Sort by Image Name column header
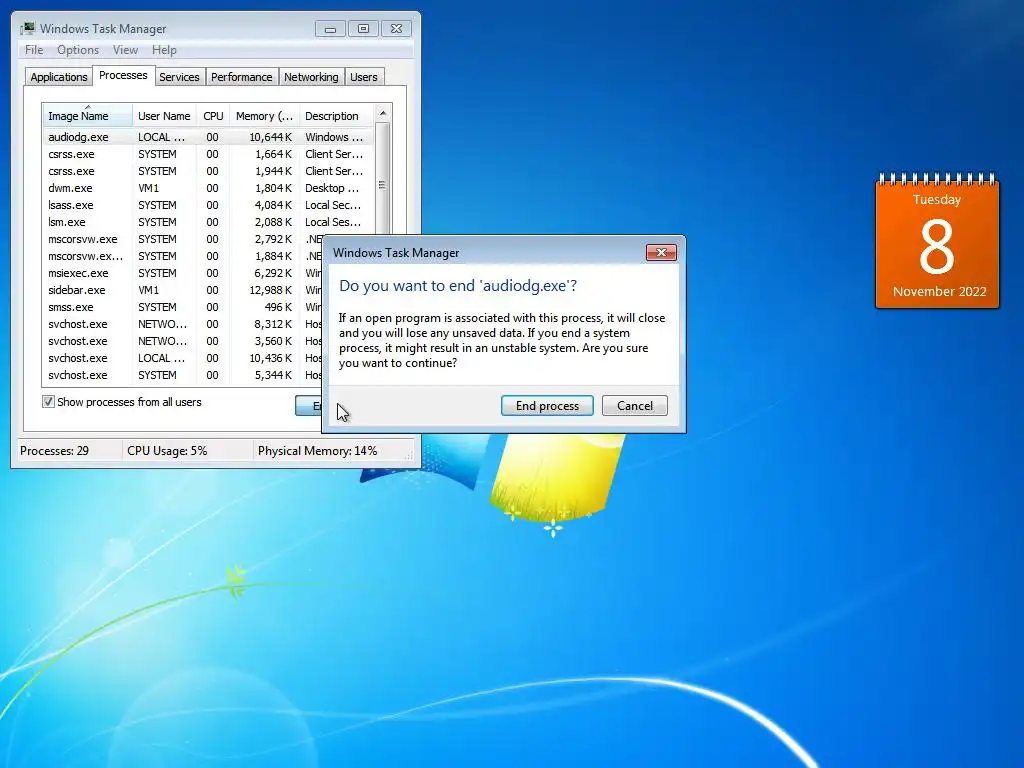This screenshot has height=768, width=1024. click(x=88, y=116)
